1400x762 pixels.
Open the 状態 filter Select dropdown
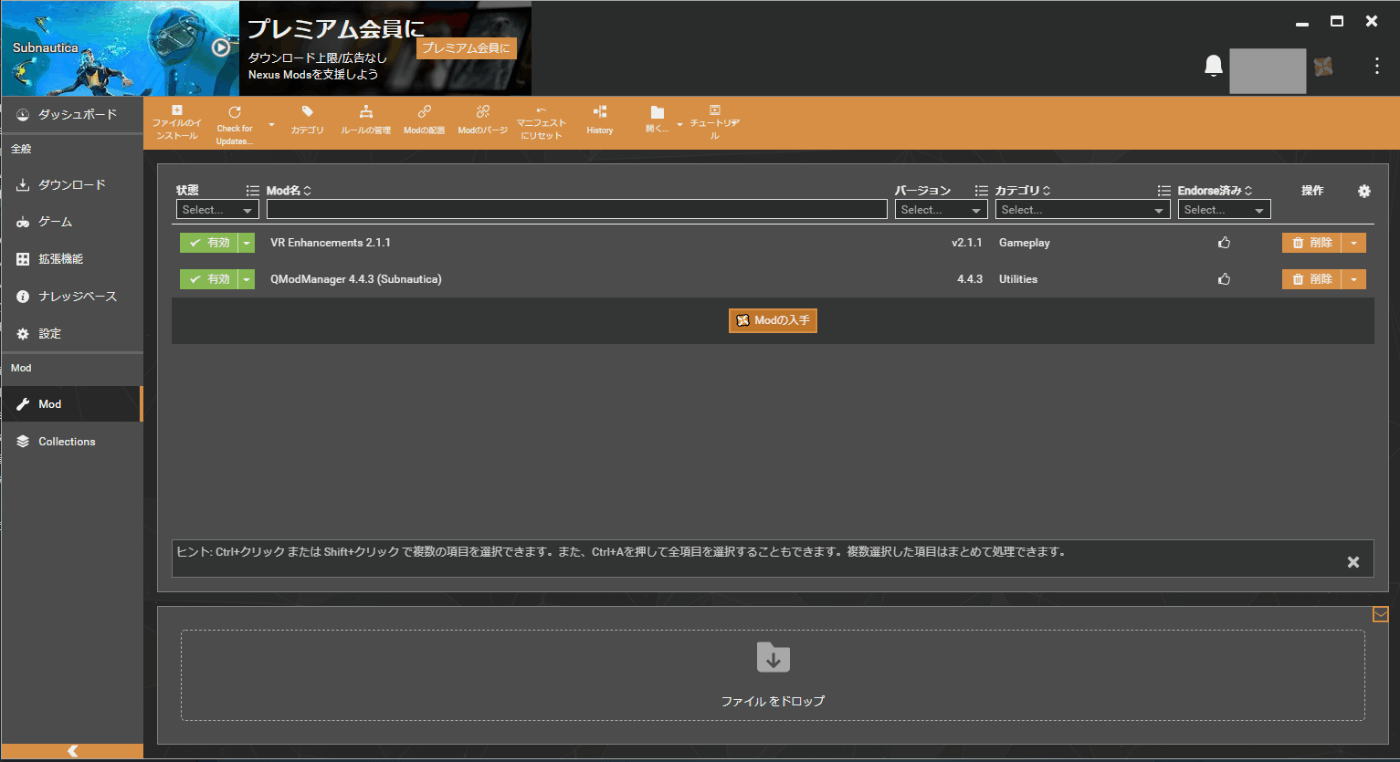pyautogui.click(x=217, y=210)
